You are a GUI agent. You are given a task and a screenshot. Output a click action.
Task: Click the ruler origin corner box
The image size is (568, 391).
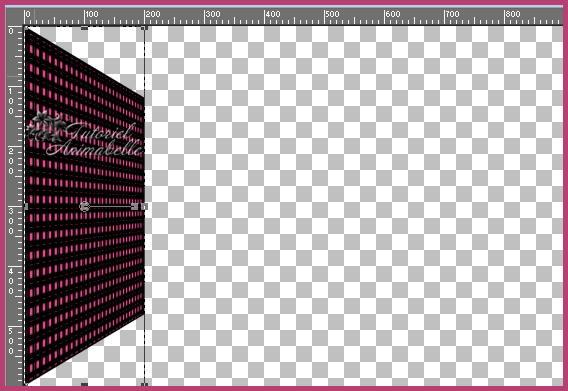(14, 17)
